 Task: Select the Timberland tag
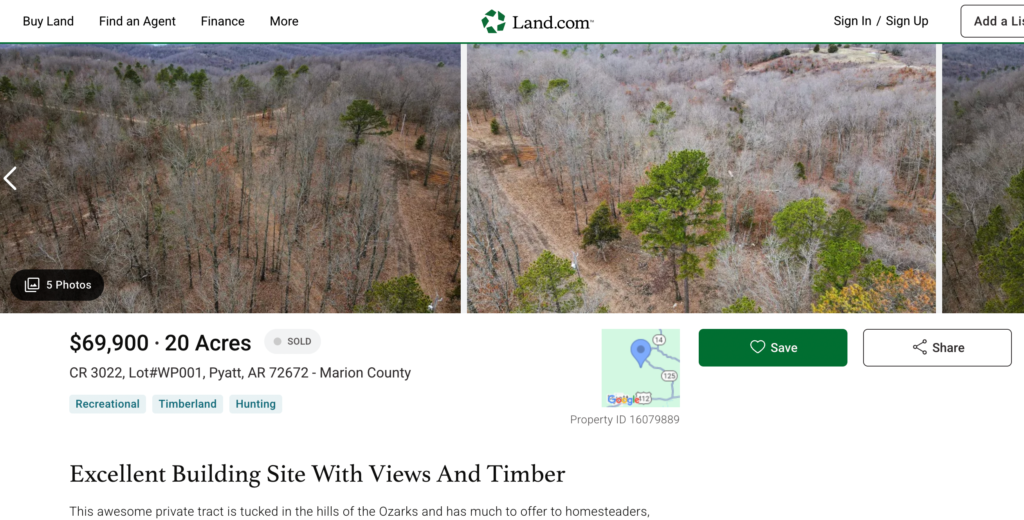click(x=187, y=404)
